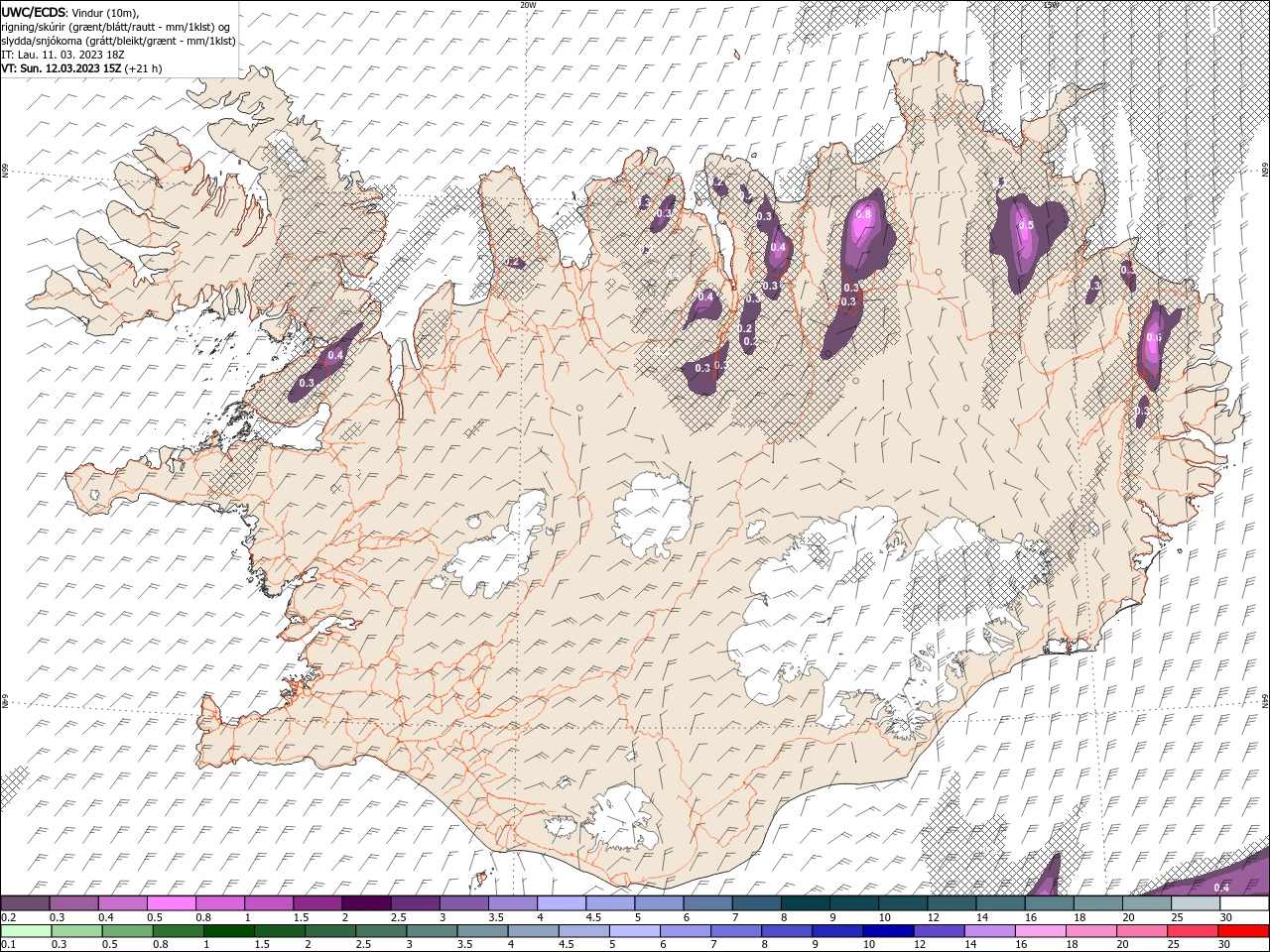Pick the bright red rain swatch labeled 30
This screenshot has height=952, width=1270.
(x=1244, y=931)
